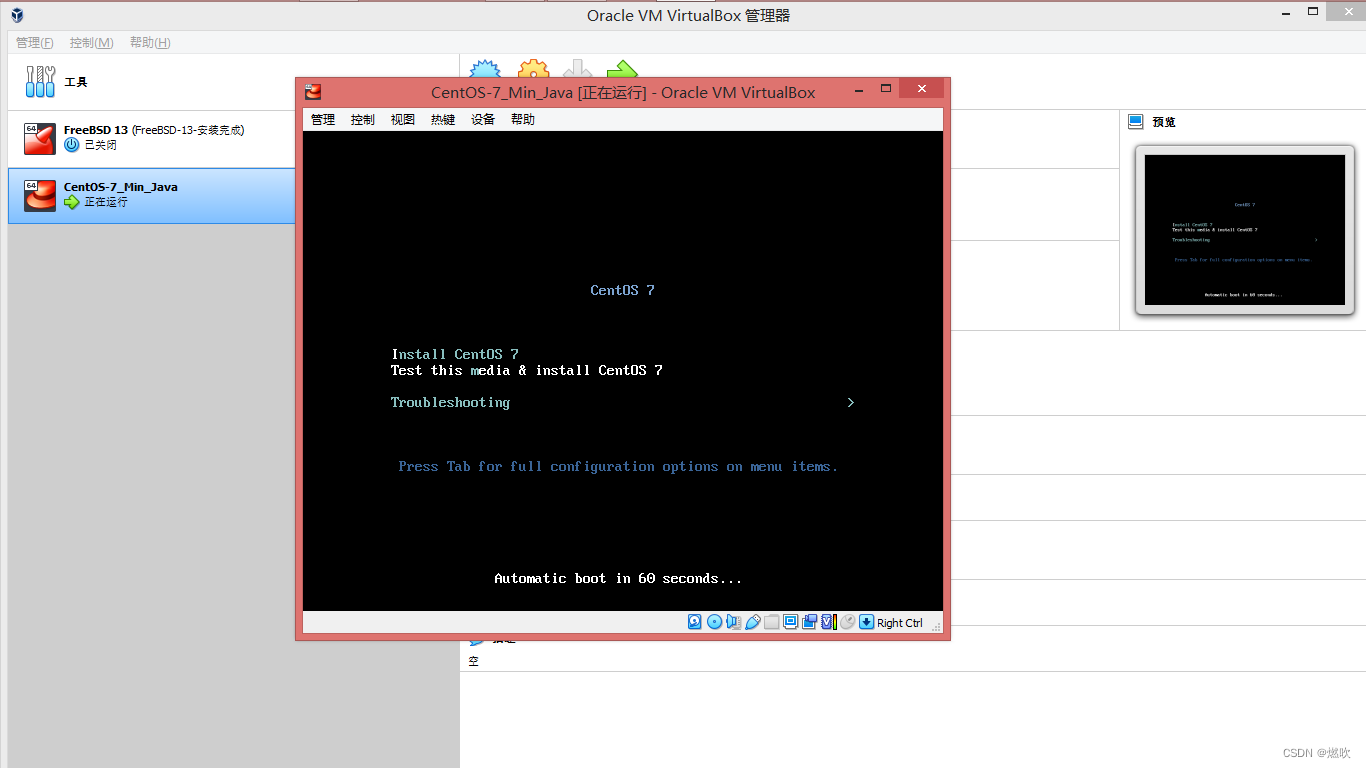
Task: Open the 控制(M) menu in manager window
Action: click(92, 42)
